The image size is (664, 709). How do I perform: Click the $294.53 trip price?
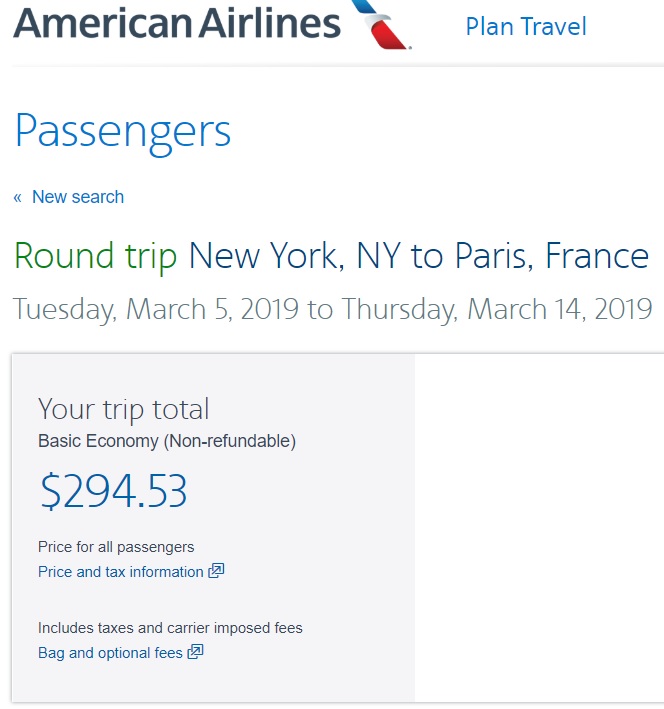(x=113, y=491)
